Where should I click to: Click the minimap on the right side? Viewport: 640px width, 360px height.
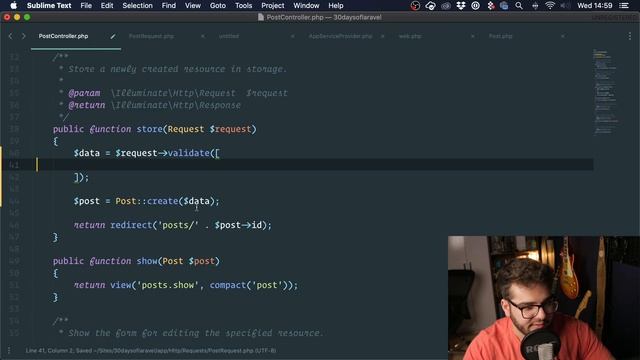point(606,92)
